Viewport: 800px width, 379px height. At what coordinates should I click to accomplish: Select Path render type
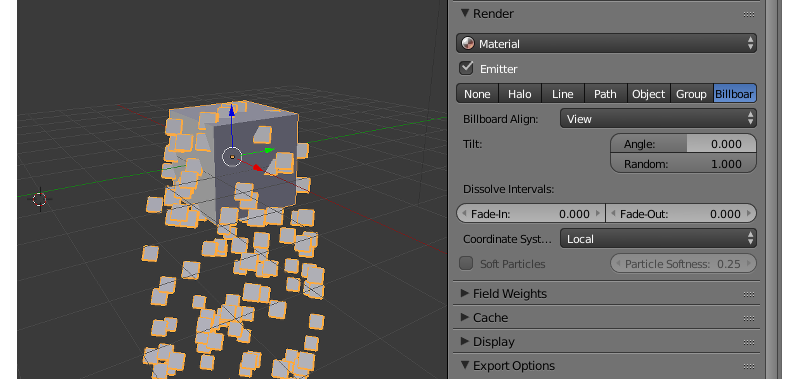pyautogui.click(x=605, y=94)
